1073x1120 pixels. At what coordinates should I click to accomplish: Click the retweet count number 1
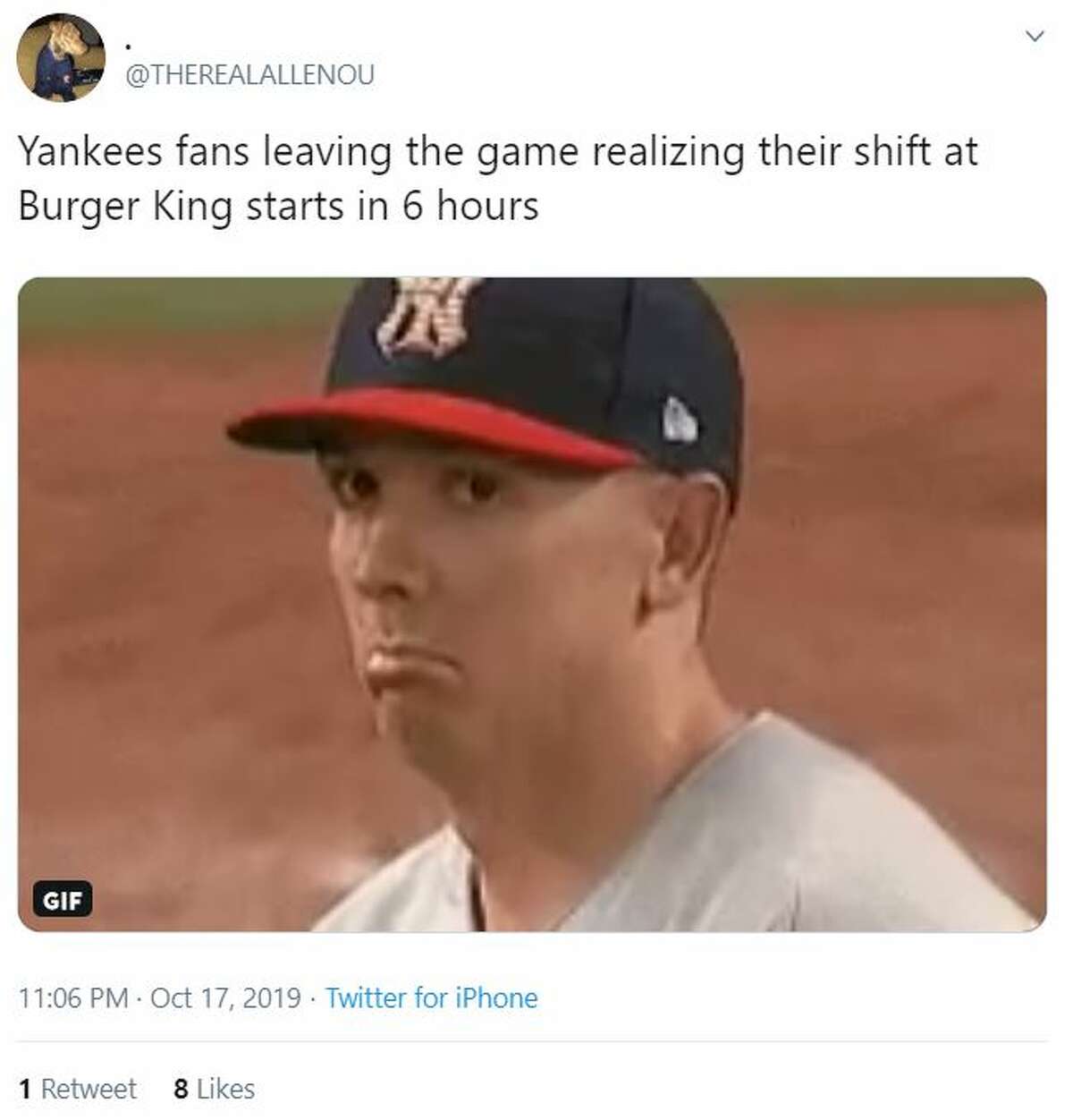point(25,1089)
